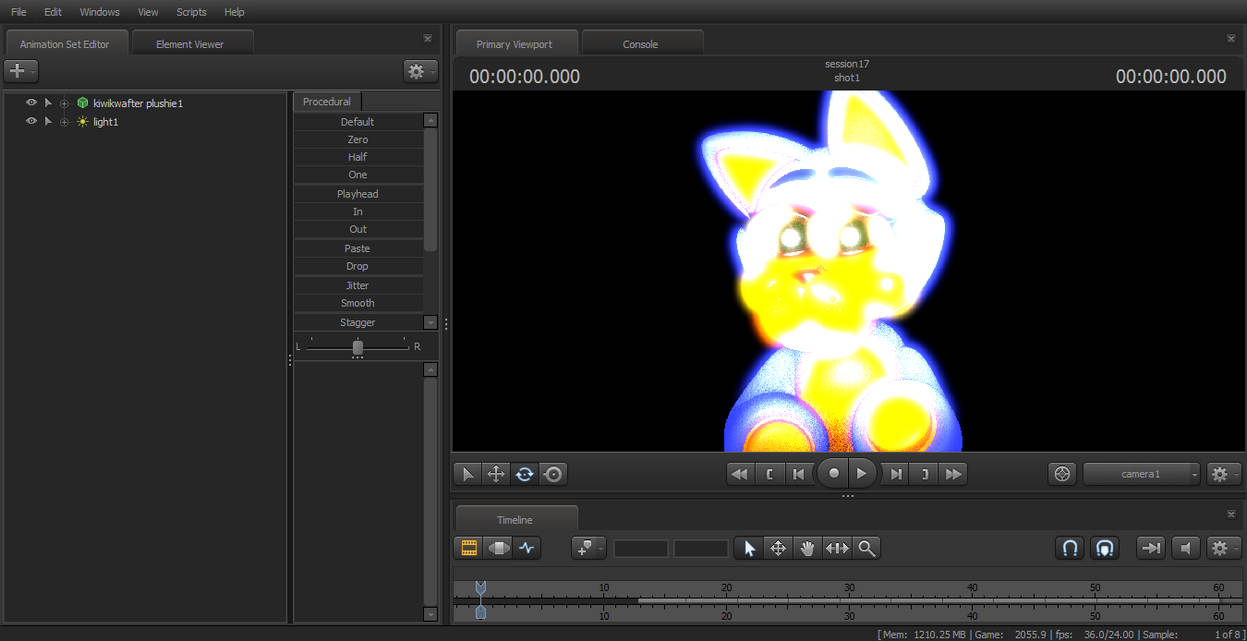Image resolution: width=1247 pixels, height=641 pixels.
Task: Expand the light1 tree item
Action: [48, 121]
